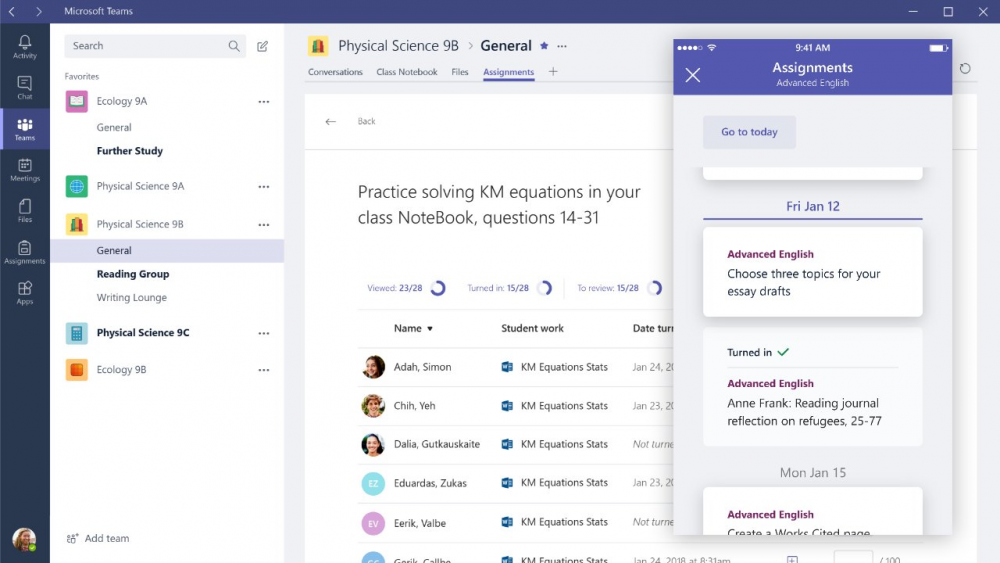Click inside the Search input field

tap(155, 46)
